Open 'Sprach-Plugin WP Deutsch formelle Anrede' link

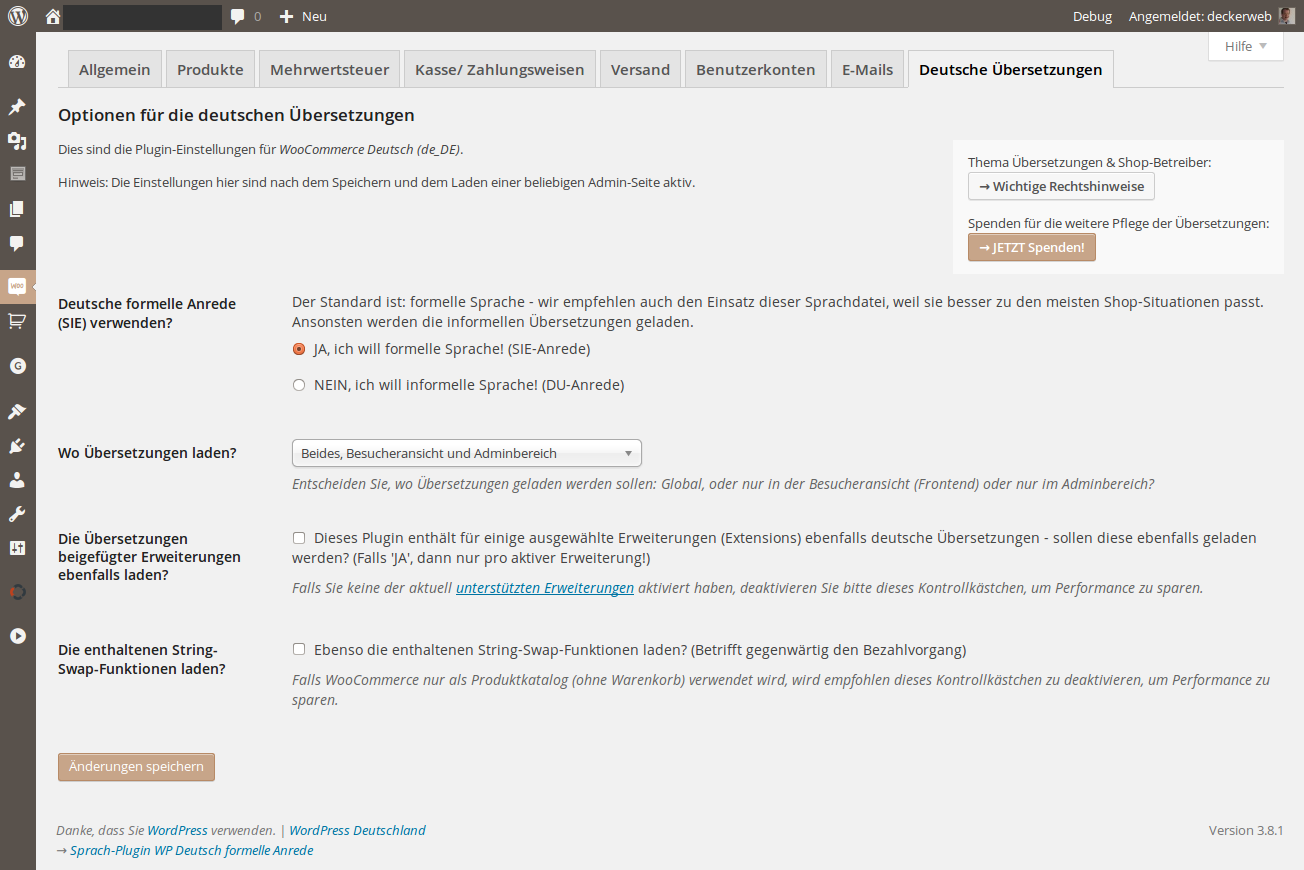tap(192, 850)
